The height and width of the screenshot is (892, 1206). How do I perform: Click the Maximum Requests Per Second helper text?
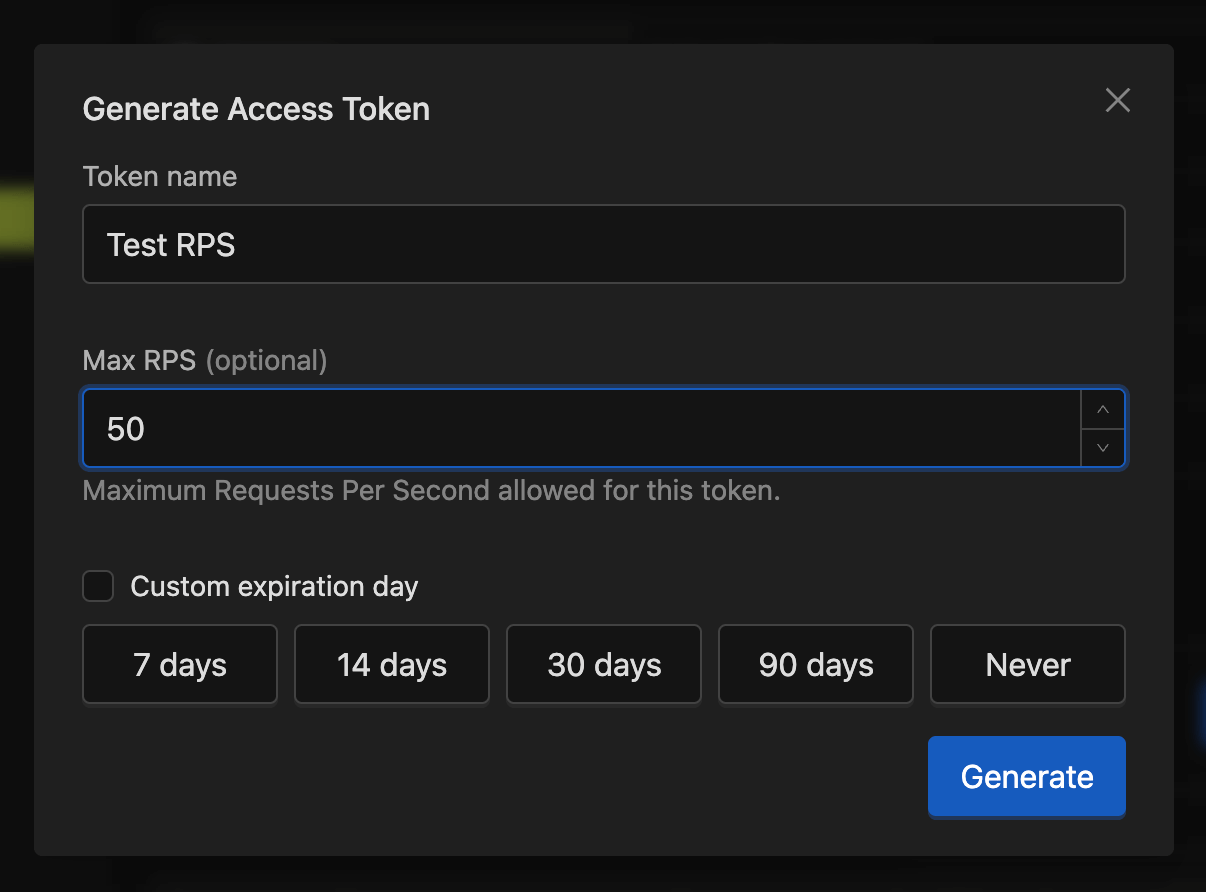pyautogui.click(x=431, y=491)
